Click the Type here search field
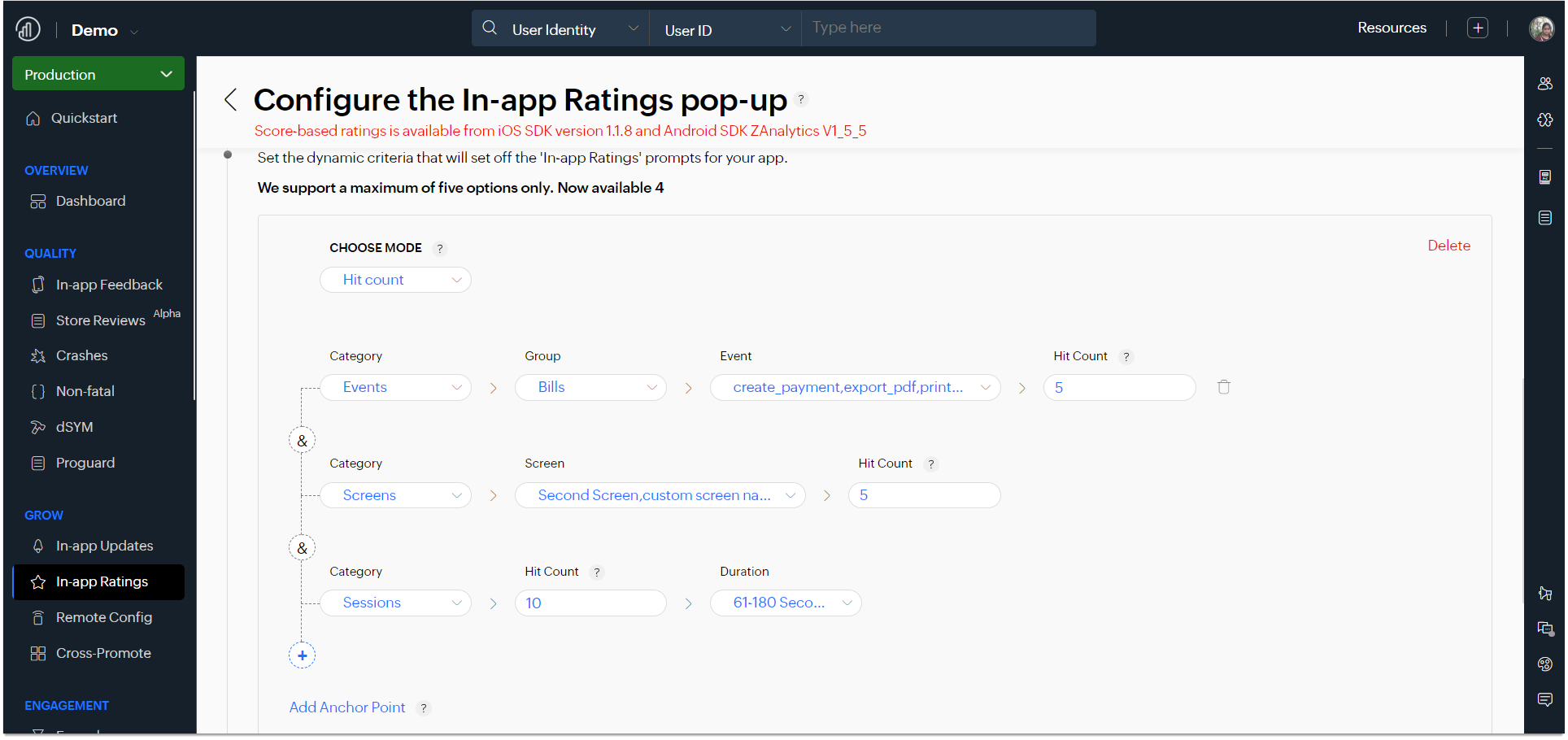Viewport: 1568px width, 740px height. (x=947, y=28)
